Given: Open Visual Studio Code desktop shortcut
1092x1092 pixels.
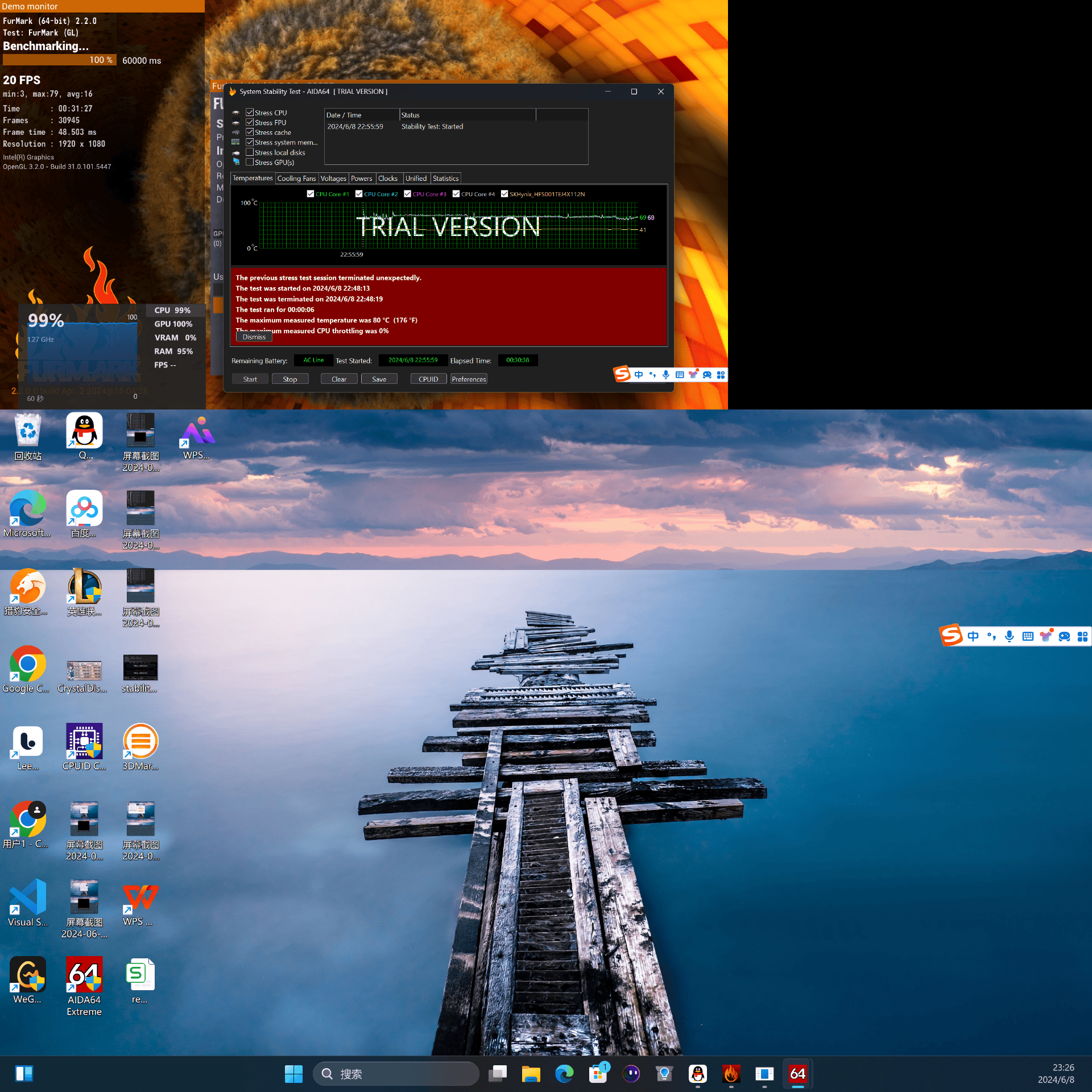Looking at the screenshot, I should (27, 897).
